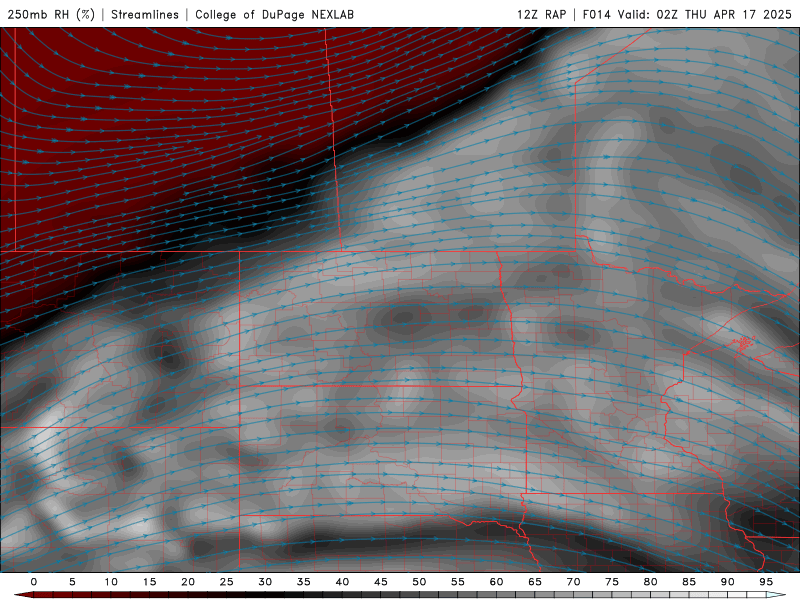Select the "45" value on the RH color scale
Screen dimensions: 800x600
click(381, 582)
